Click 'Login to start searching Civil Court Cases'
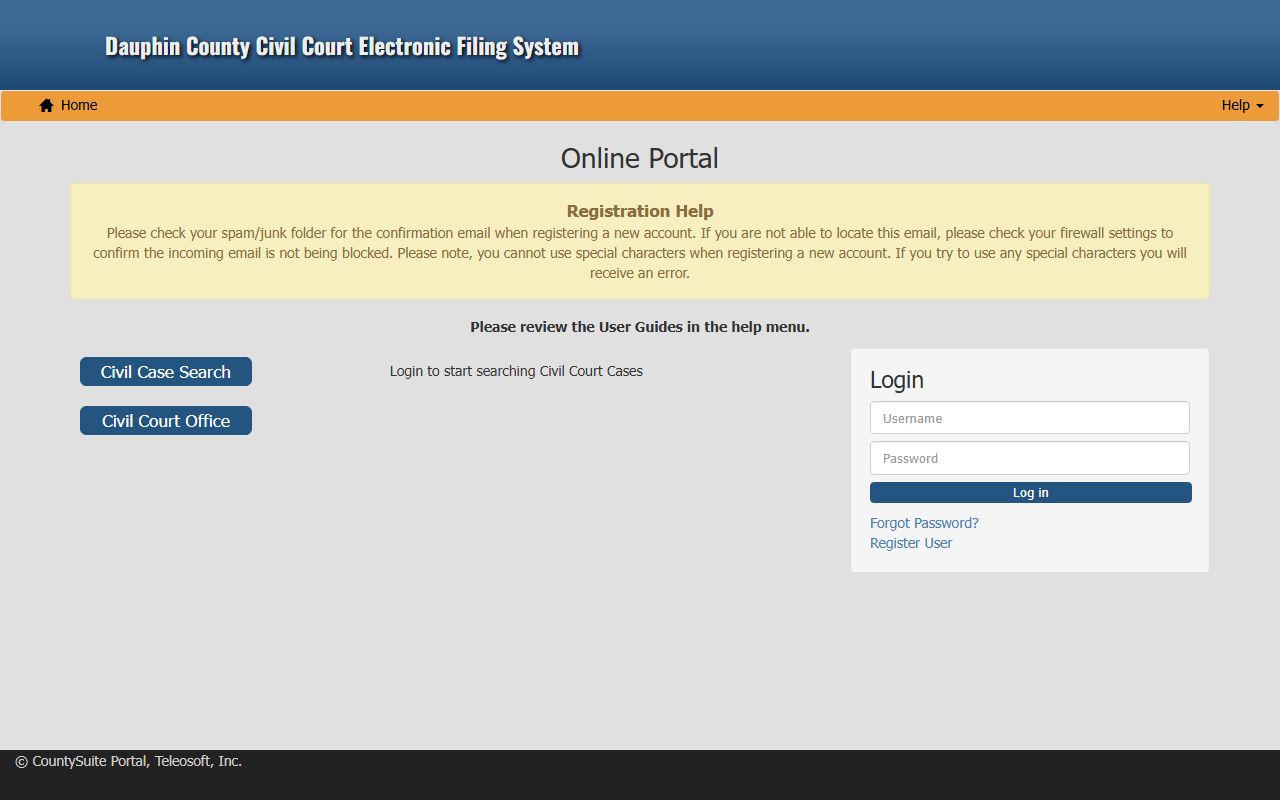Viewport: 1280px width, 800px height. pyautogui.click(x=516, y=371)
